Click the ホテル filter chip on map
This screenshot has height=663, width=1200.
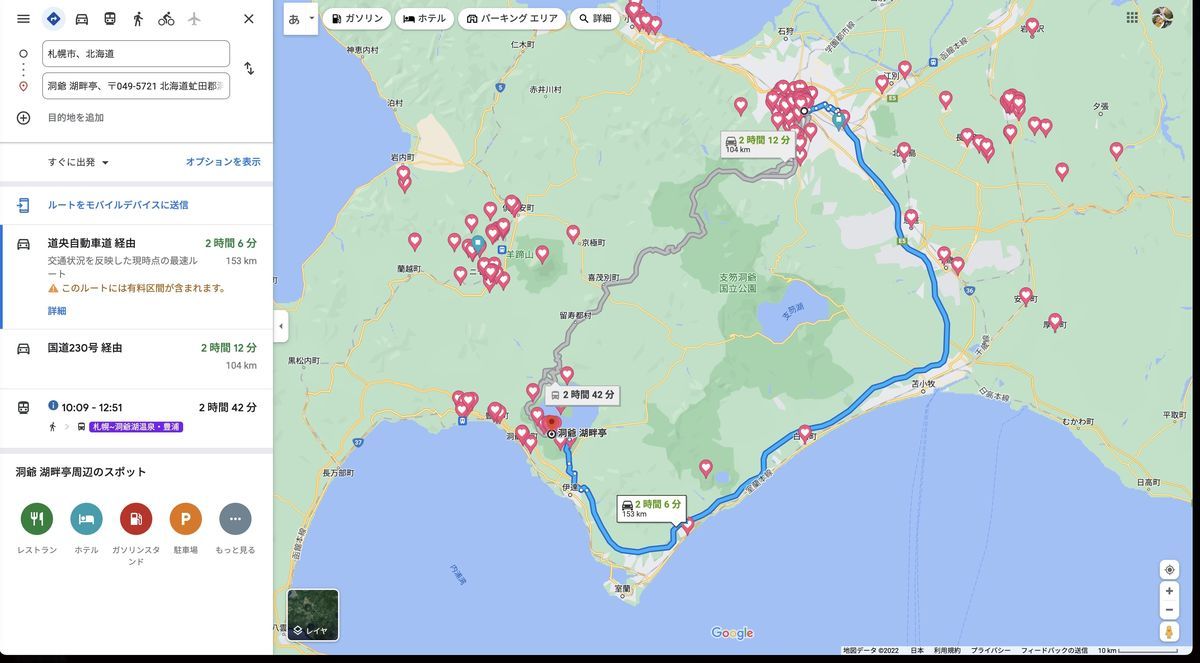click(424, 19)
